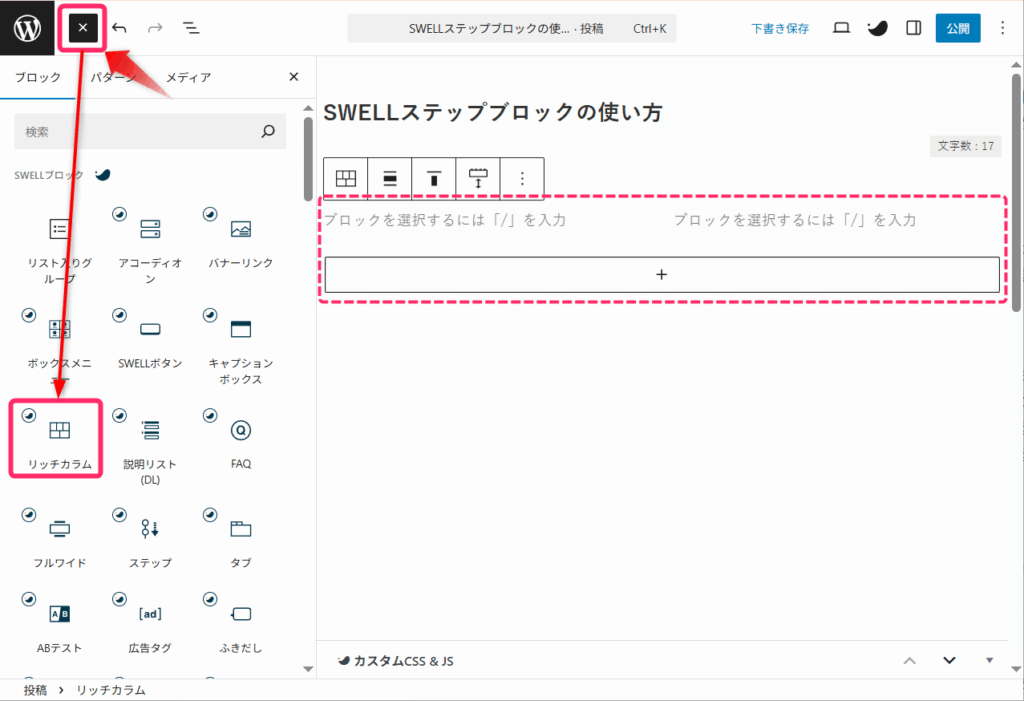Insert the Banner Link block

click(240, 240)
